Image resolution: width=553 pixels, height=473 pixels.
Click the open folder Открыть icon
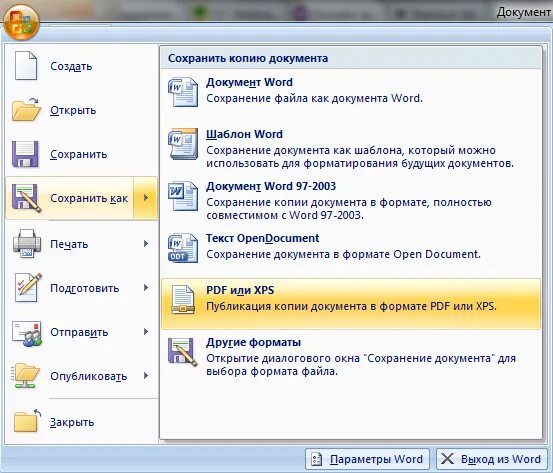(x=26, y=109)
